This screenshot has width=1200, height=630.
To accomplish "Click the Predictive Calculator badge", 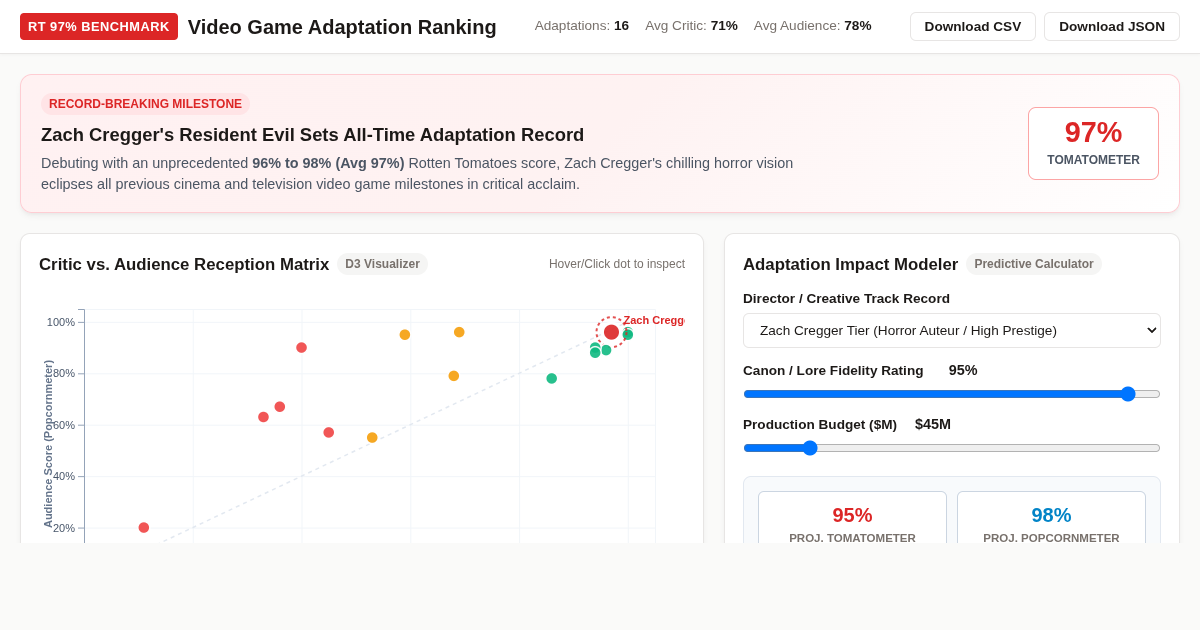I will point(1034,264).
